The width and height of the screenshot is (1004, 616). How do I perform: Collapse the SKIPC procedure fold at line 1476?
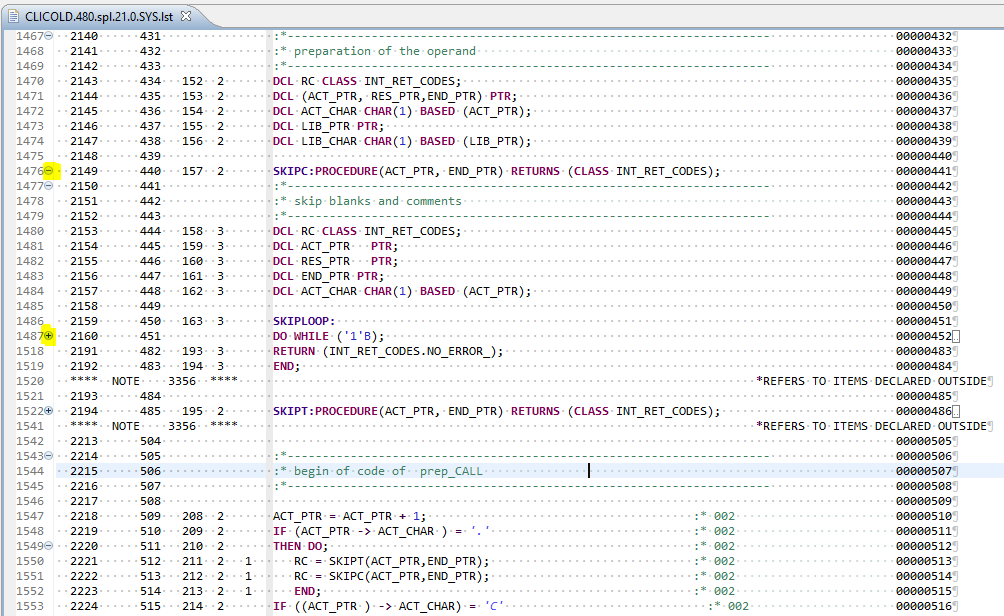[49, 171]
